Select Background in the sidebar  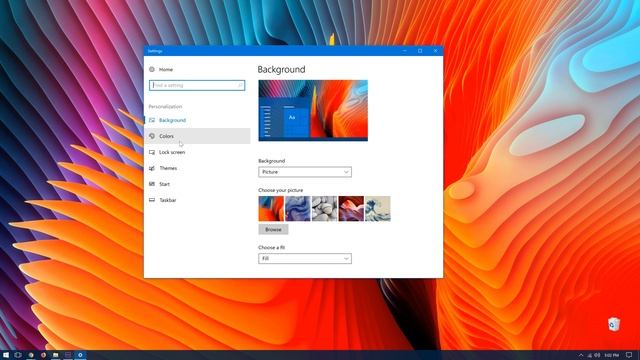click(197, 120)
